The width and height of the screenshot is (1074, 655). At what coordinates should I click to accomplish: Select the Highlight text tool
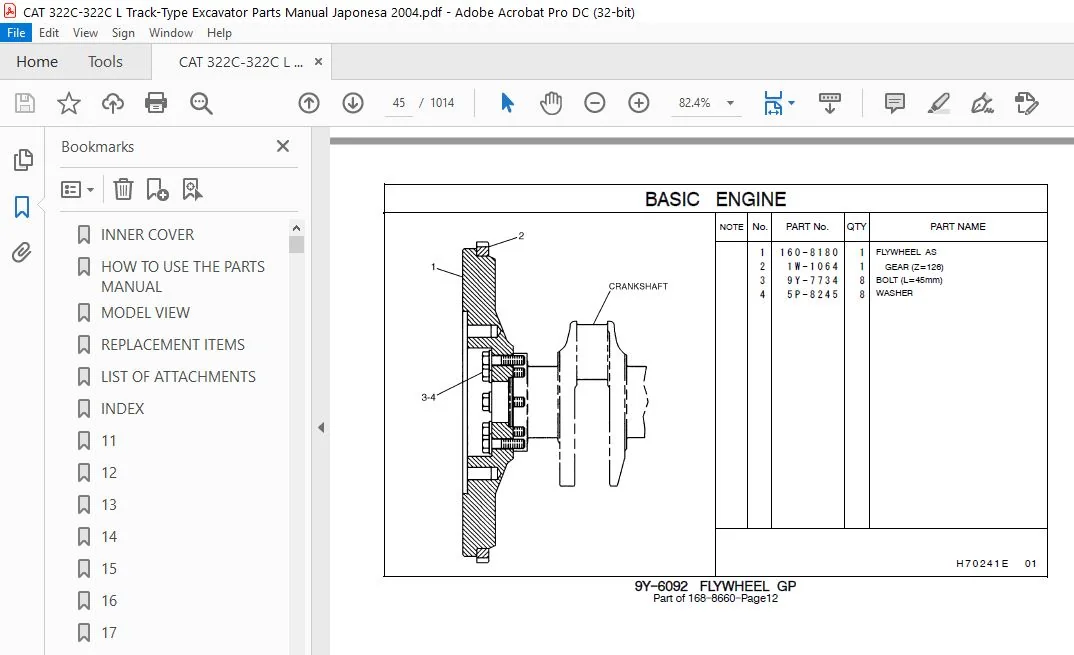(938, 103)
